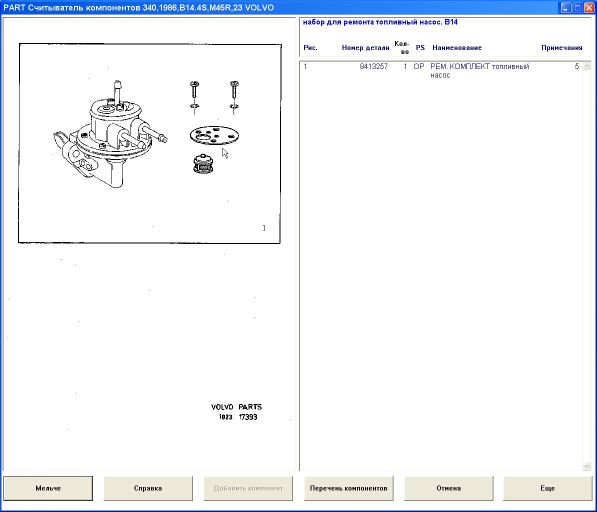Click the Мельче zoom-out button
Screen dimensions: 597x512
[48, 488]
